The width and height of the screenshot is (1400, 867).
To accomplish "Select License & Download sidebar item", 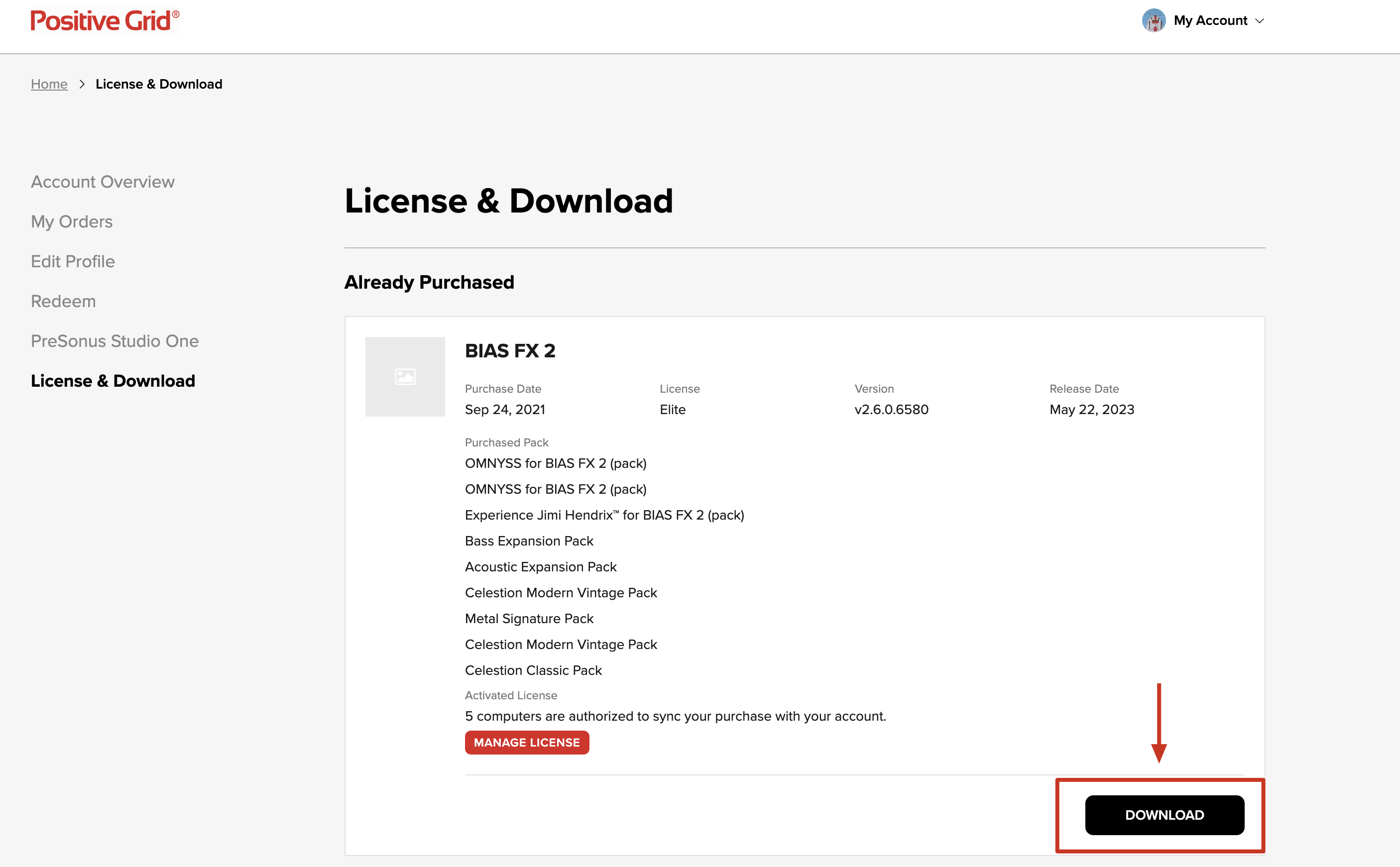I will click(113, 381).
